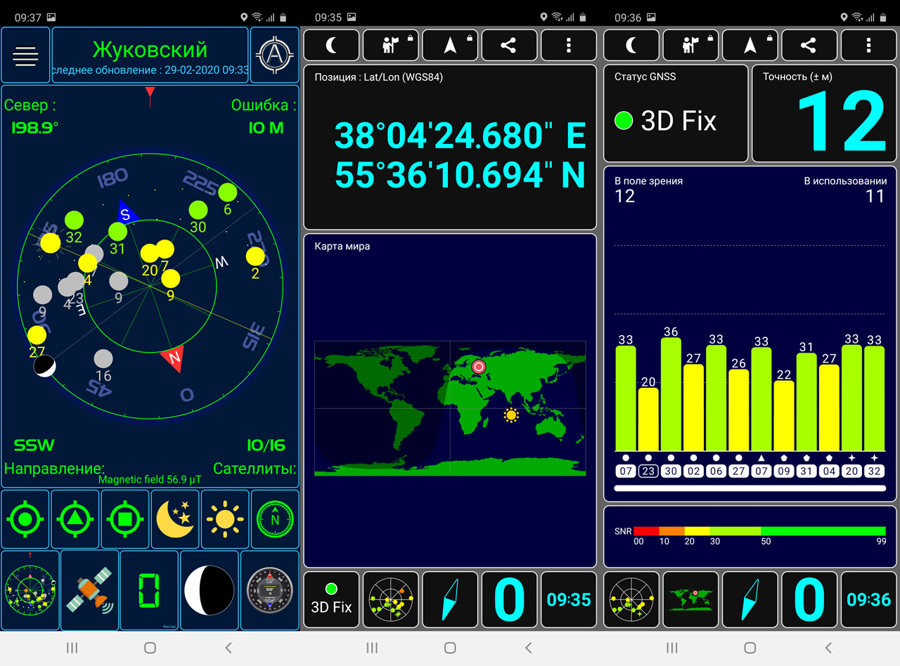Select the green triangle target icon

(x=75, y=520)
